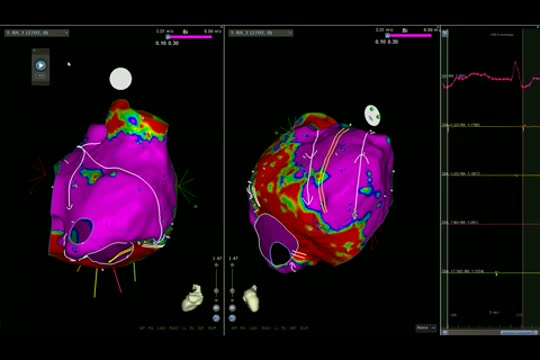Select LL view in the left map
Image resolution: width=540 pixels, height=360 pixels.
(x=184, y=328)
